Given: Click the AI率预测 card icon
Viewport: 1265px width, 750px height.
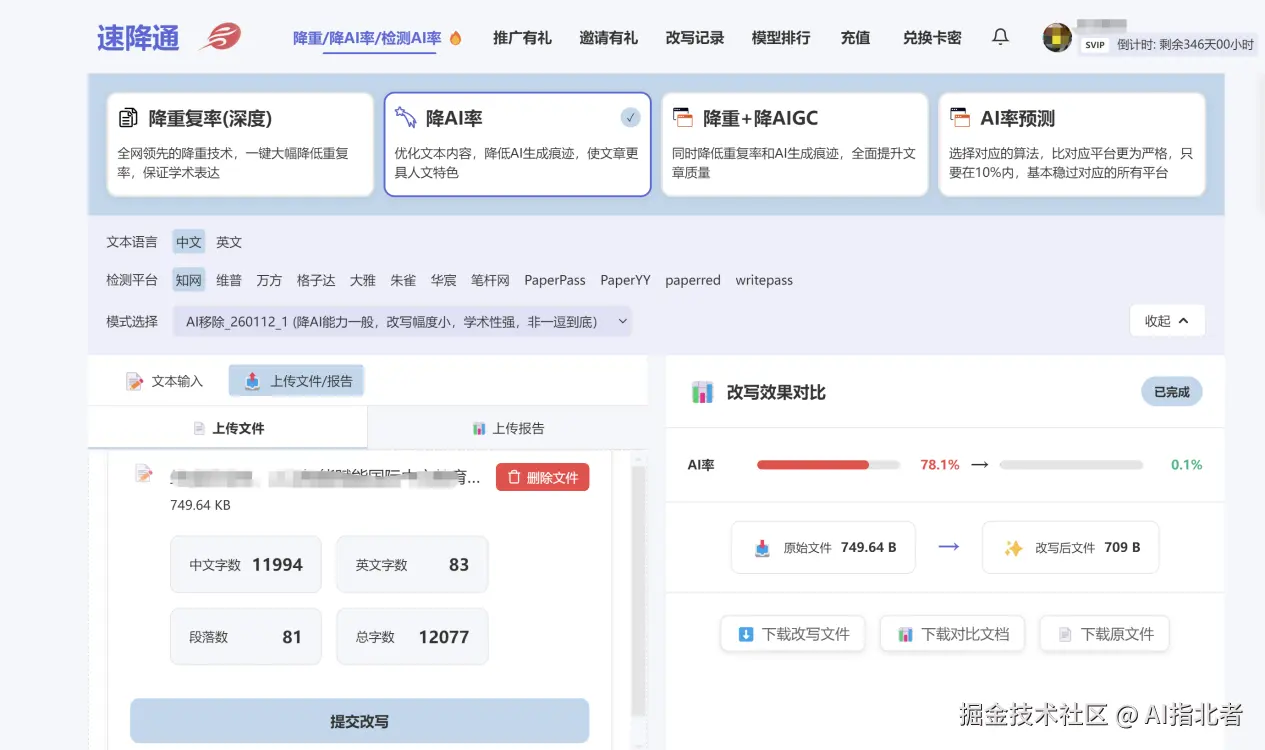Looking at the screenshot, I should [960, 117].
